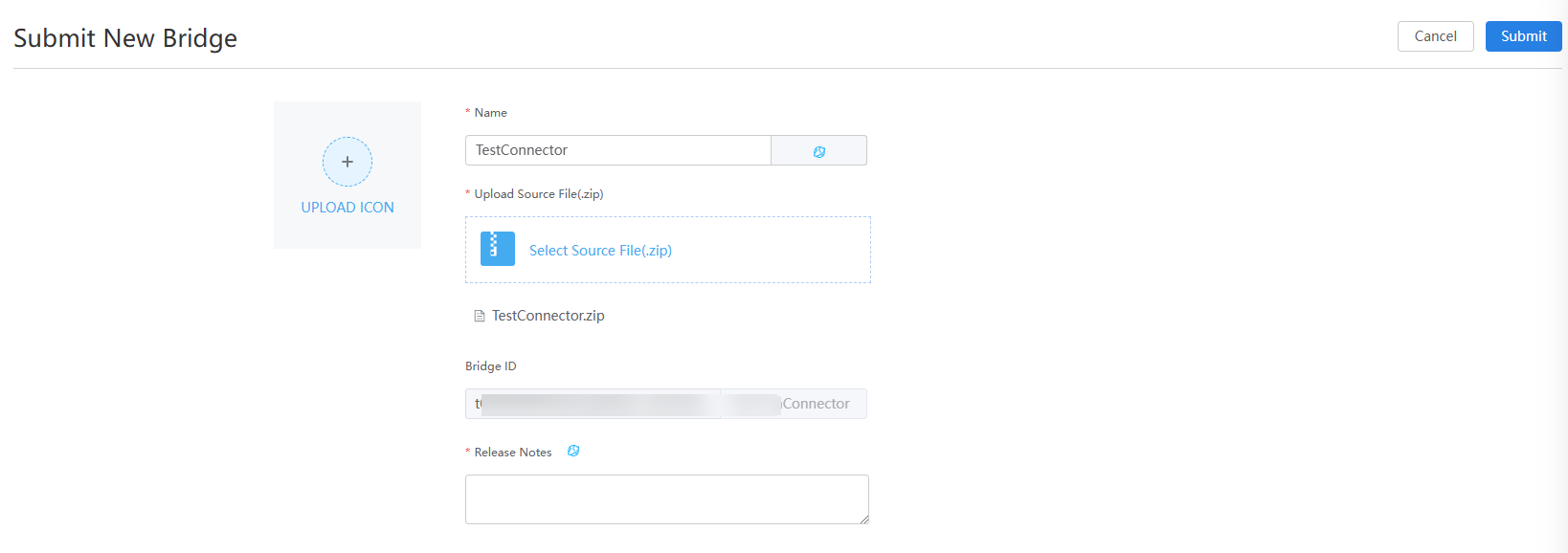Click the Submit New Bridge heading

pyautogui.click(x=125, y=38)
